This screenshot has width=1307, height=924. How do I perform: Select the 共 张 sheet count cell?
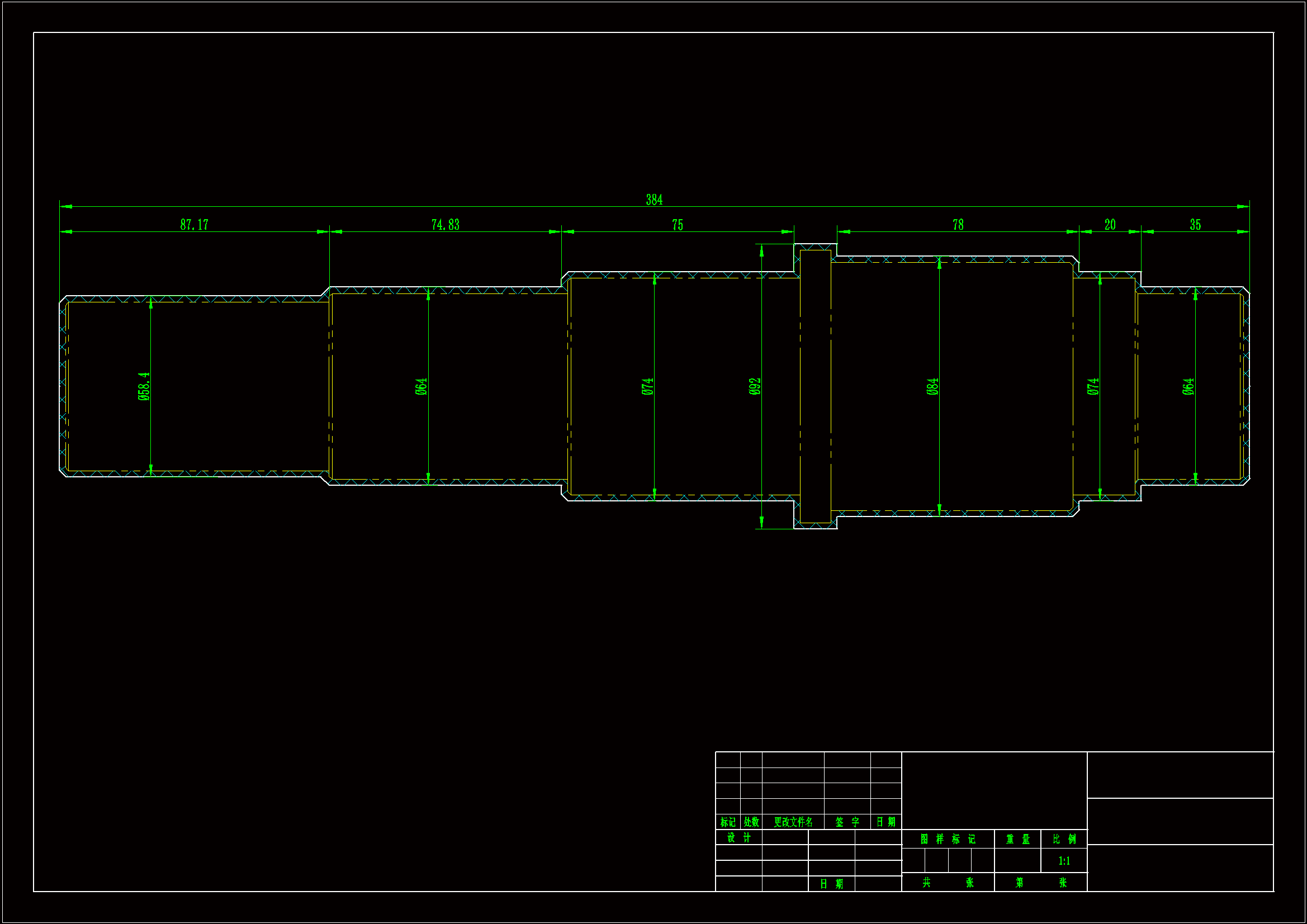click(948, 883)
